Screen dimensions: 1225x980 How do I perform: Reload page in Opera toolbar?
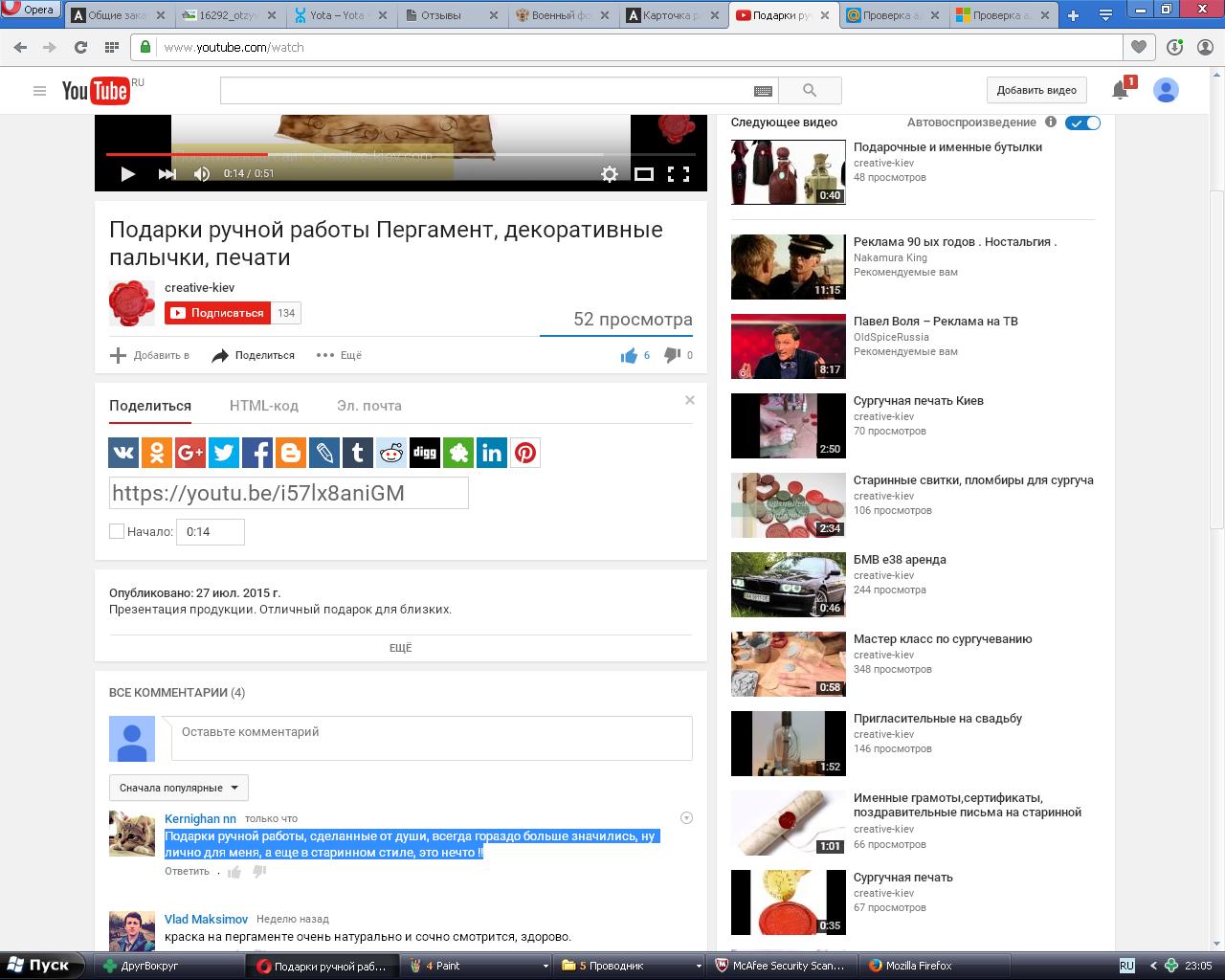80,47
